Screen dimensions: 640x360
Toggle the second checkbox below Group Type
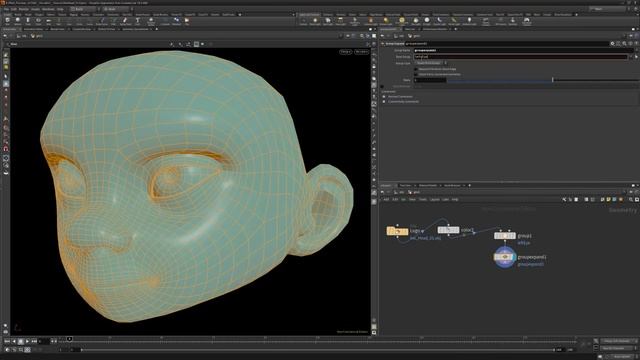point(416,75)
